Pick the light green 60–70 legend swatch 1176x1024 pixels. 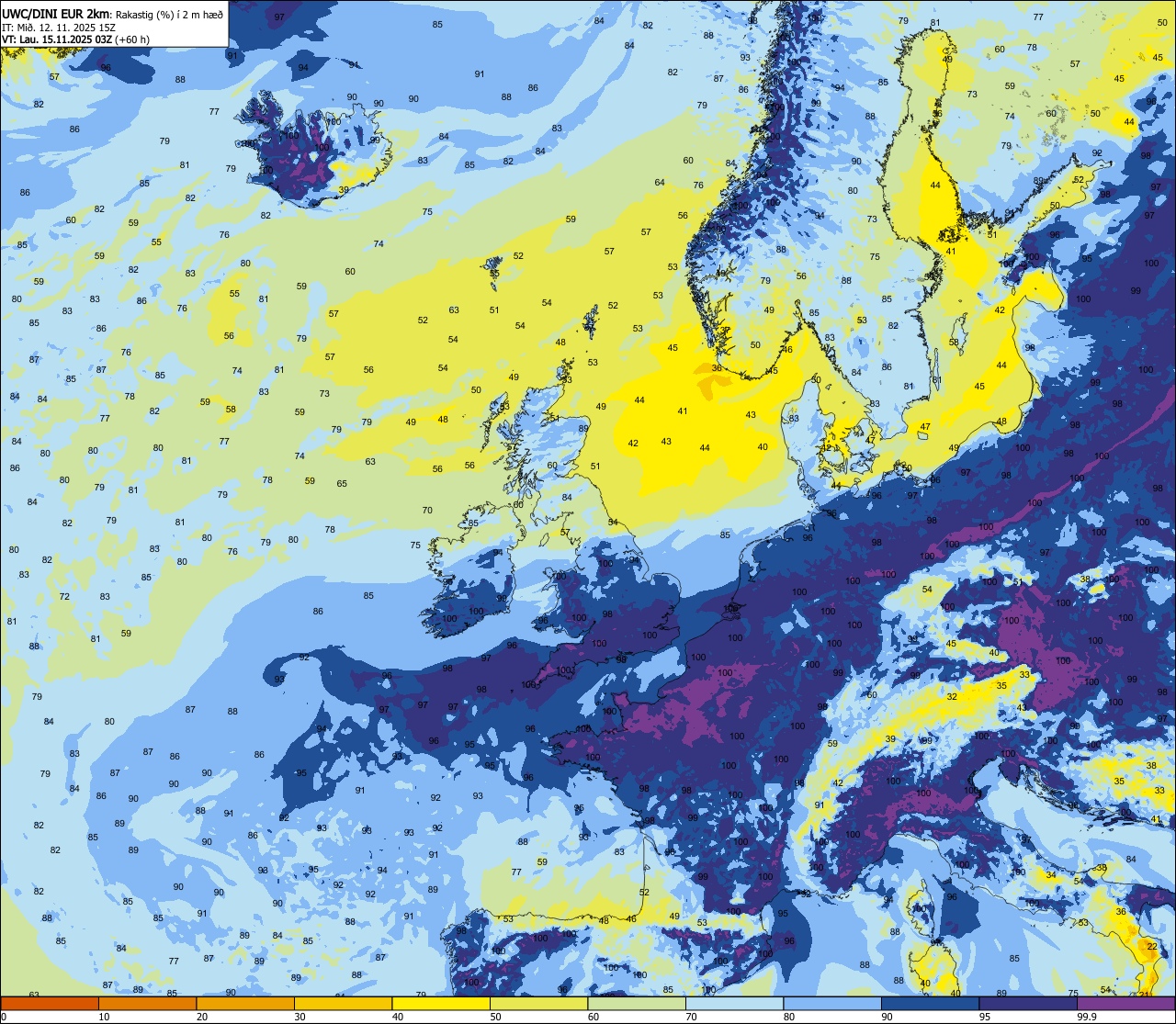637,1003
